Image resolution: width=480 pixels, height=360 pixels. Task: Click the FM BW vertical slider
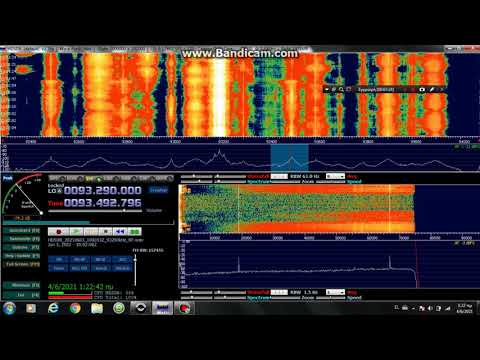click(135, 269)
